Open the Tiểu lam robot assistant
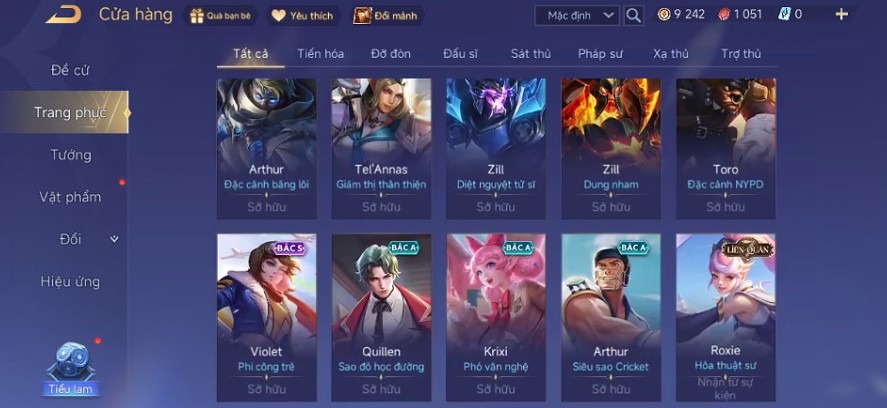Screen dimensions: 887x408 pyautogui.click(x=71, y=368)
